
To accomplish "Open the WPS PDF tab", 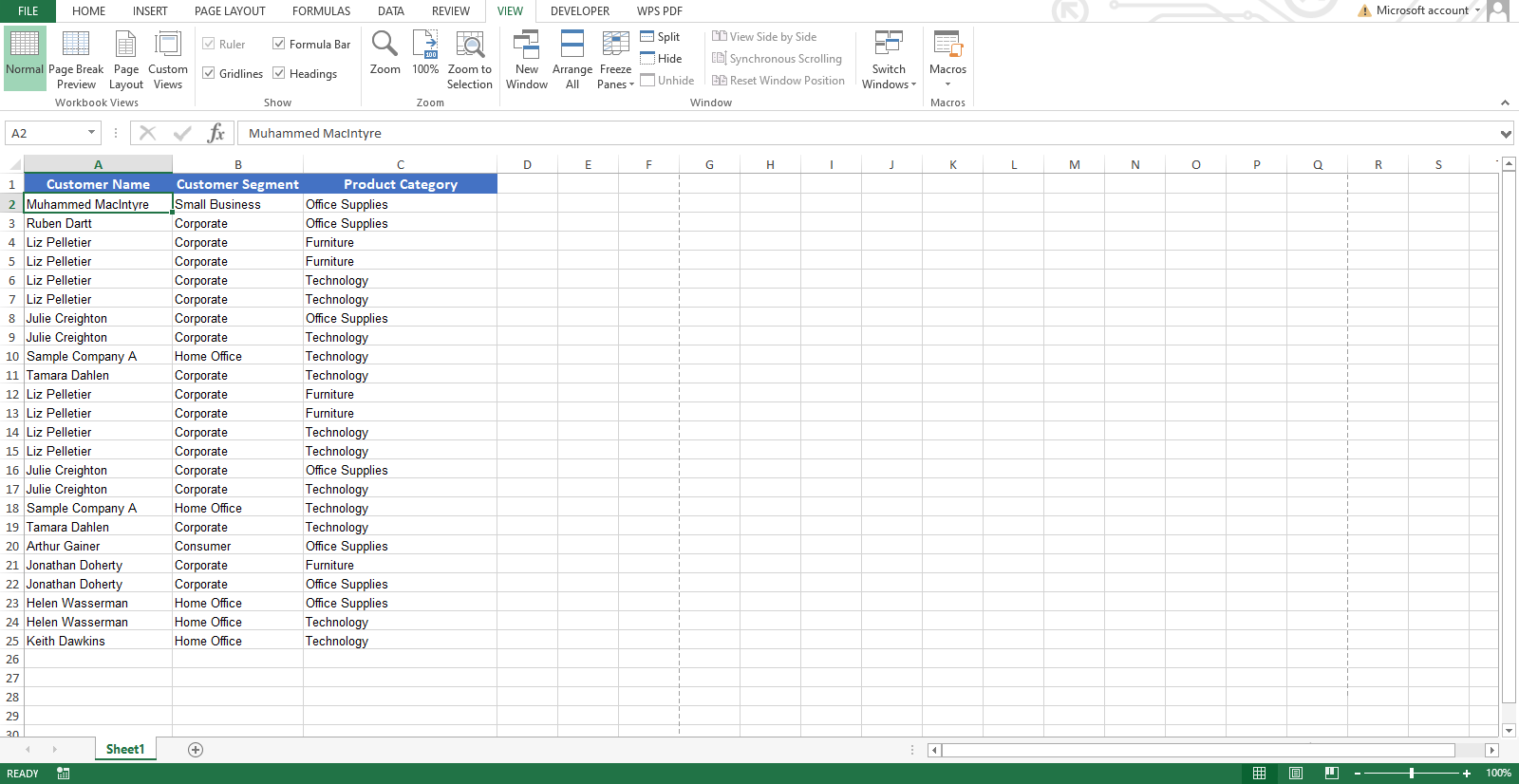I will click(x=660, y=11).
